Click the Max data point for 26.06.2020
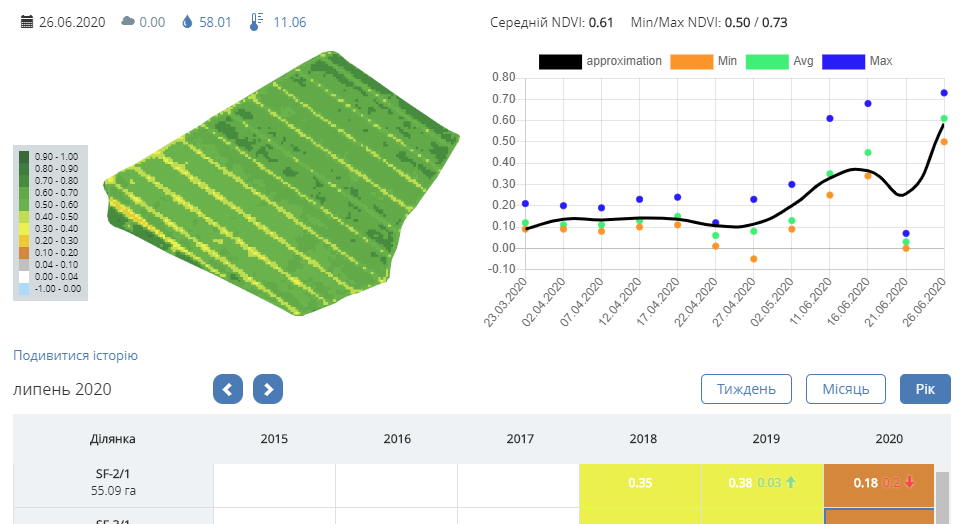This screenshot has width=960, height=524. (944, 93)
